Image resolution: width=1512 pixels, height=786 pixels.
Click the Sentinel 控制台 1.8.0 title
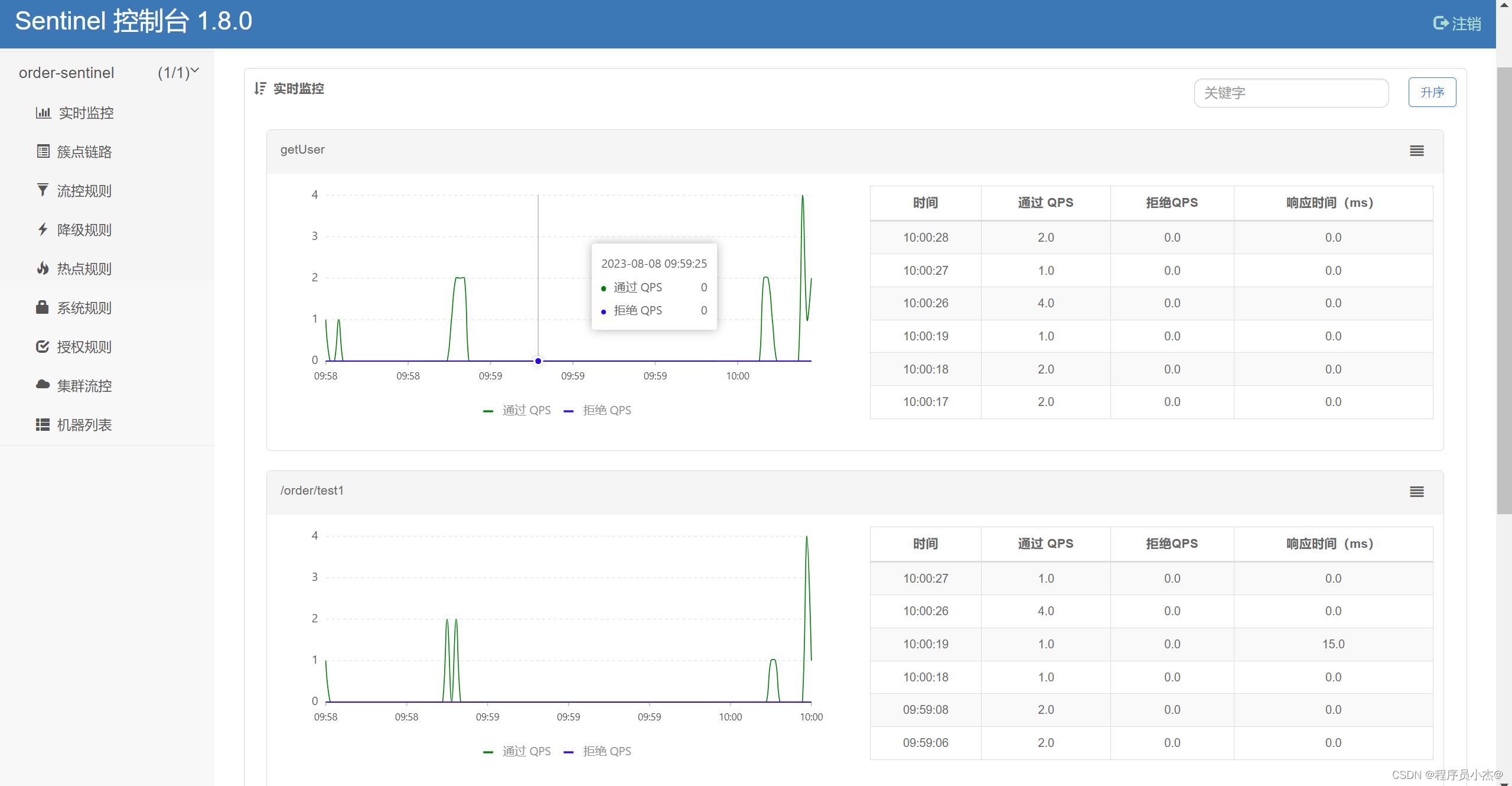133,21
